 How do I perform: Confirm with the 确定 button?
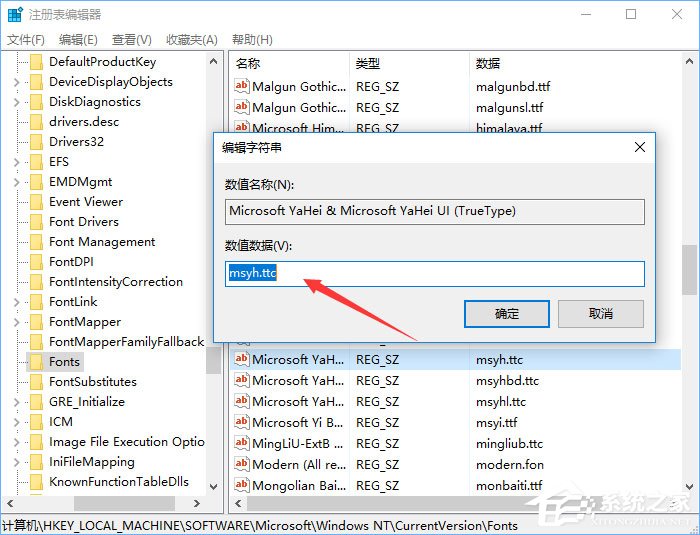[507, 313]
